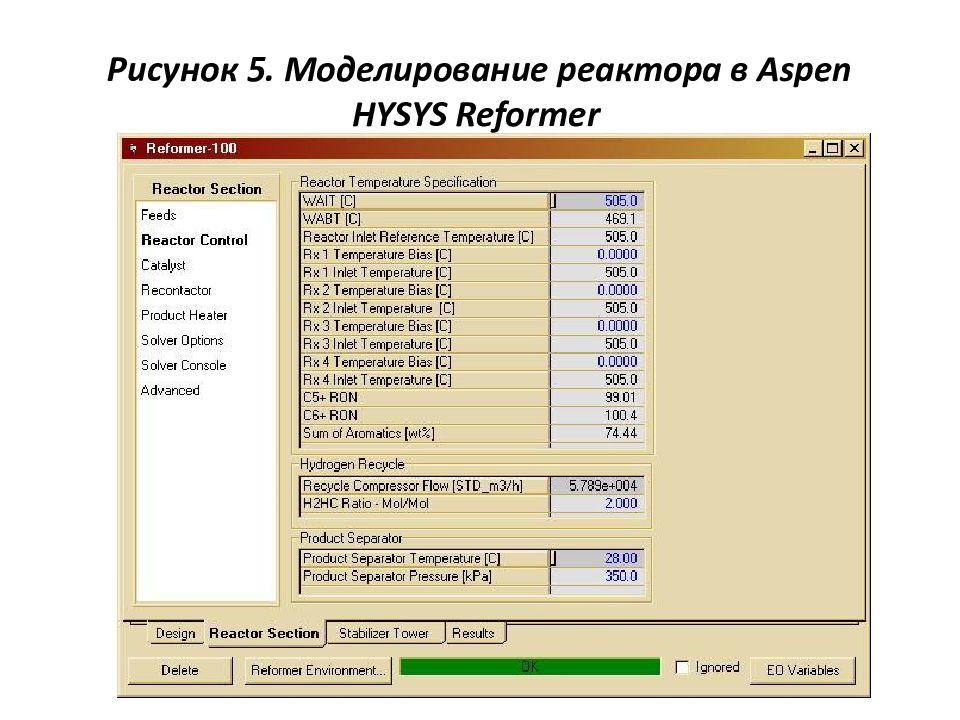Edit the Rx 2 Temperature Bias value

[x=597, y=290]
